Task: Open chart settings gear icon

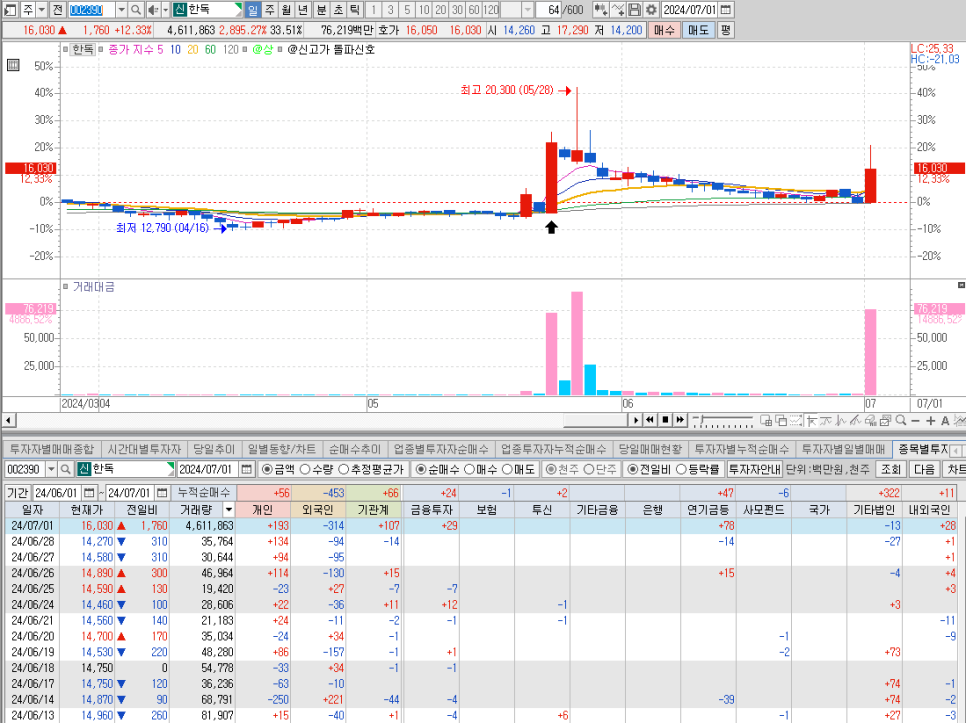Action: point(651,10)
